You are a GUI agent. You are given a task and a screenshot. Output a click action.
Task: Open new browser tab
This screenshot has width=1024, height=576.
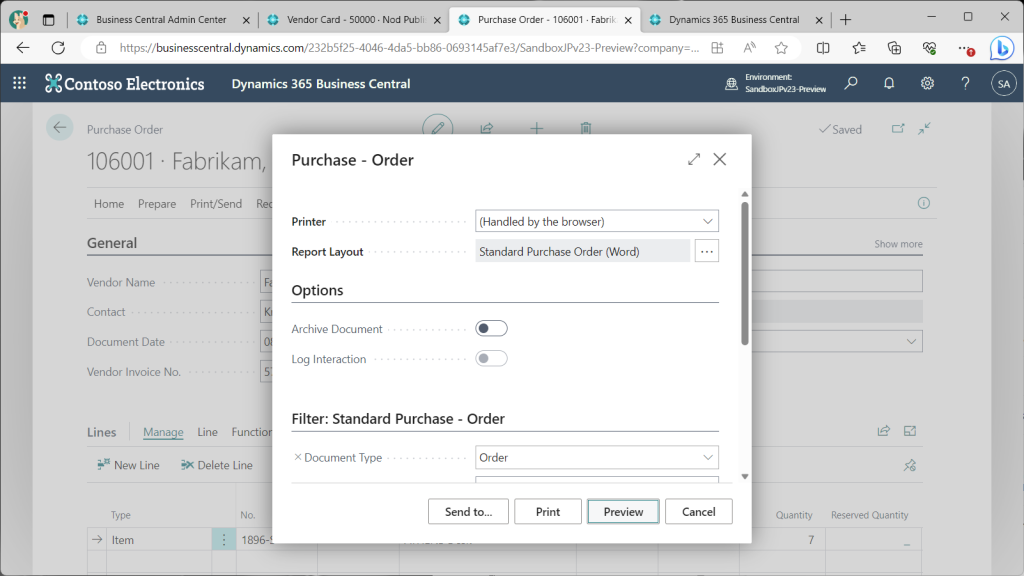tap(845, 20)
